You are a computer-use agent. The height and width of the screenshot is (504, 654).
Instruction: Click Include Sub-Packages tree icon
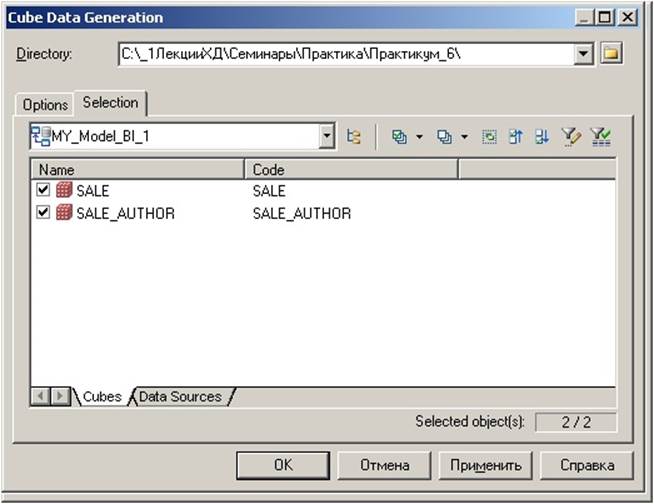pyautogui.click(x=354, y=136)
